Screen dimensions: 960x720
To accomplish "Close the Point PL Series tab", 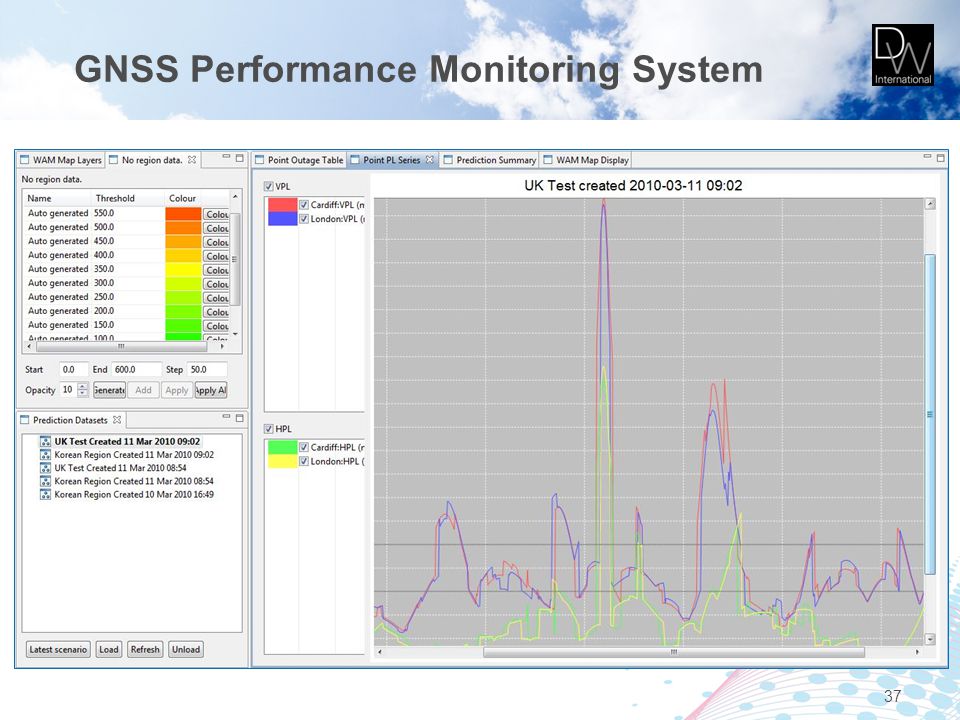I will pos(430,159).
